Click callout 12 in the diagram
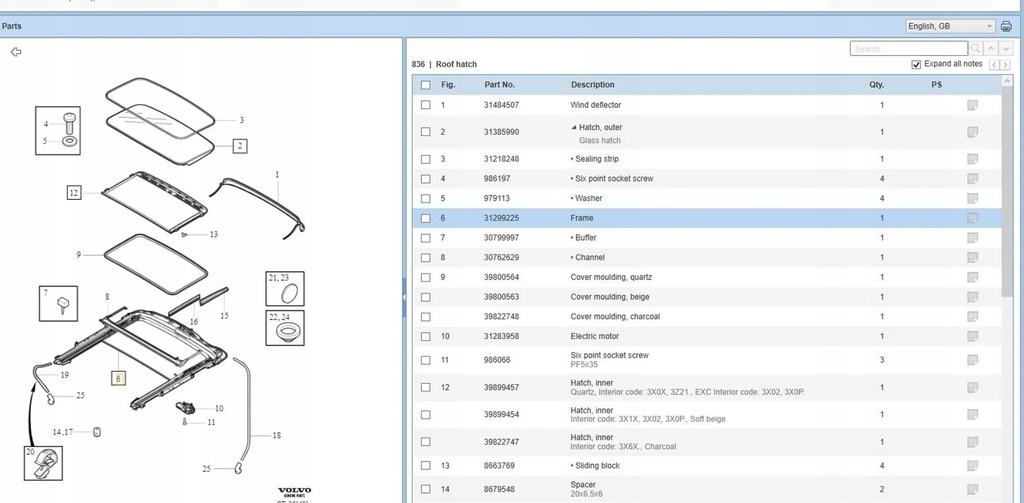This screenshot has width=1024, height=503. [73, 192]
